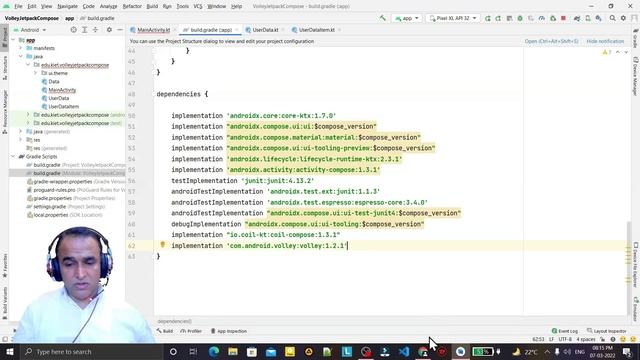Click the Windows search box
The height and width of the screenshot is (360, 640).
[x=92, y=351]
